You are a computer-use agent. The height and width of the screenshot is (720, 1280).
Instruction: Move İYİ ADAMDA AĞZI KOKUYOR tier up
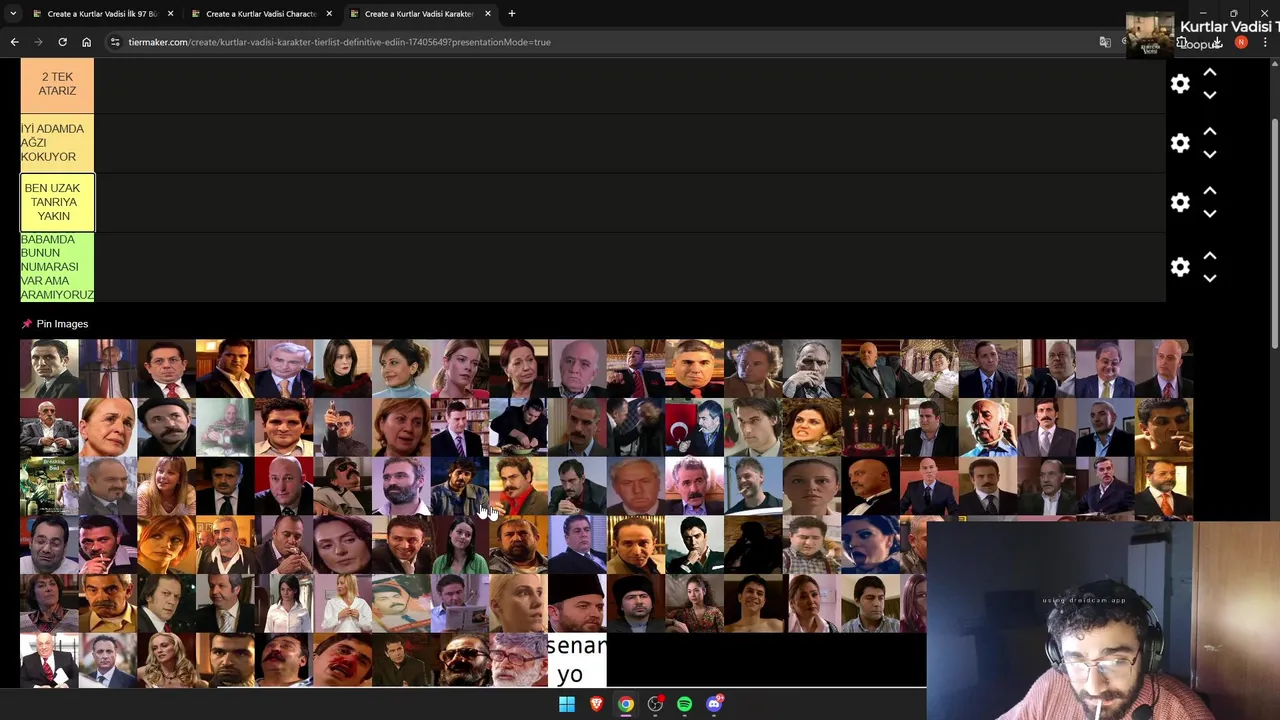point(1210,131)
